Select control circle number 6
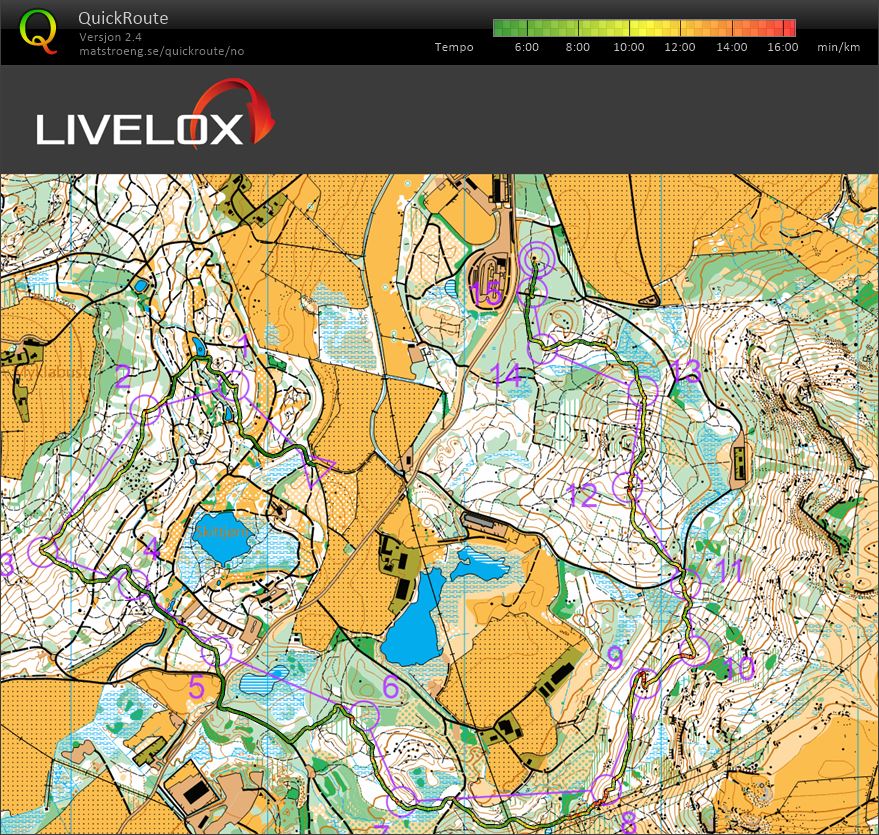879x835 pixels. coord(364,714)
